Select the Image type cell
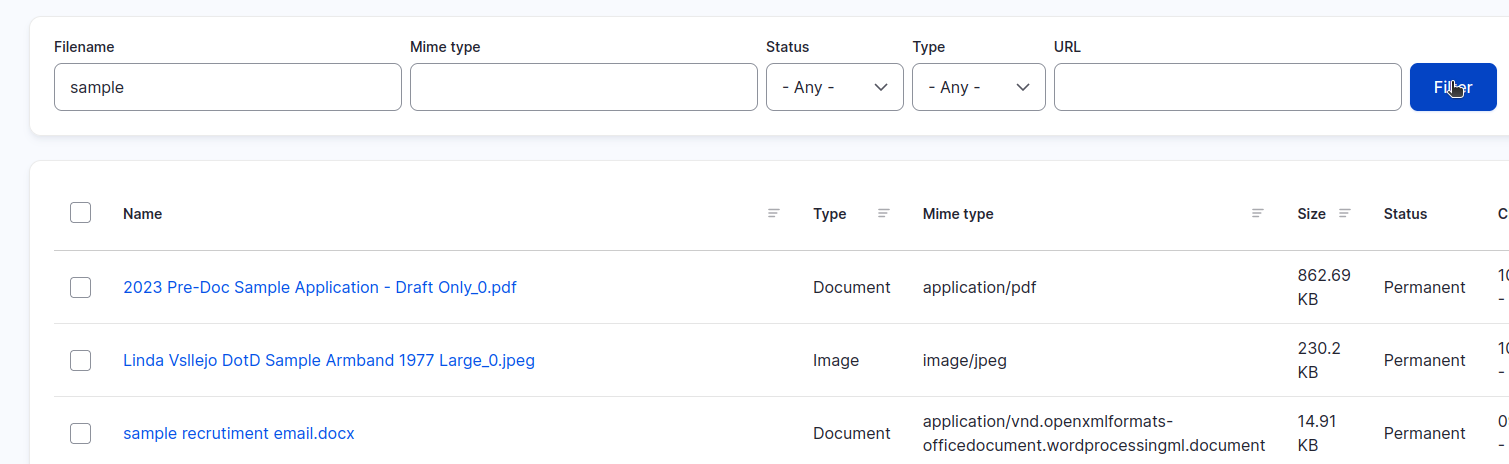The image size is (1509, 464). tap(836, 360)
